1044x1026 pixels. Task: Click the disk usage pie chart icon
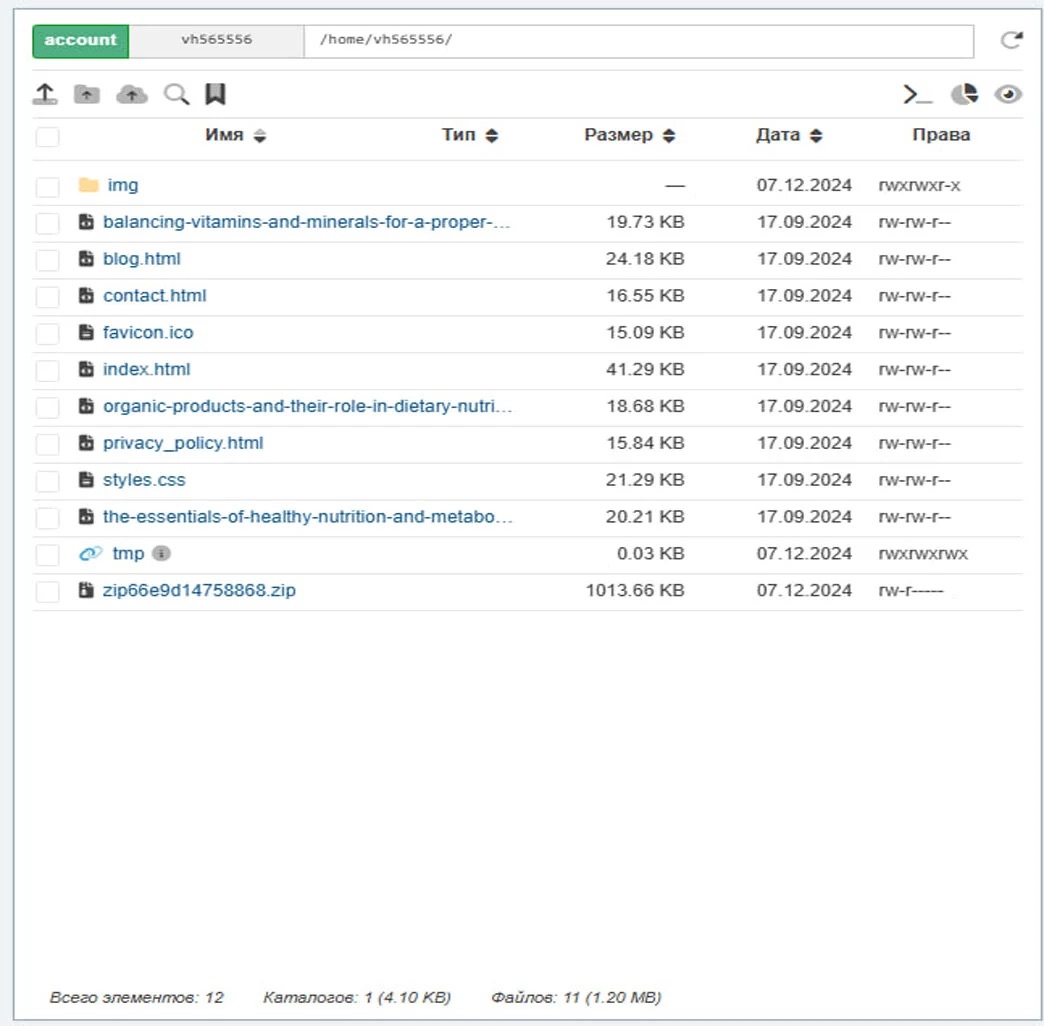964,94
